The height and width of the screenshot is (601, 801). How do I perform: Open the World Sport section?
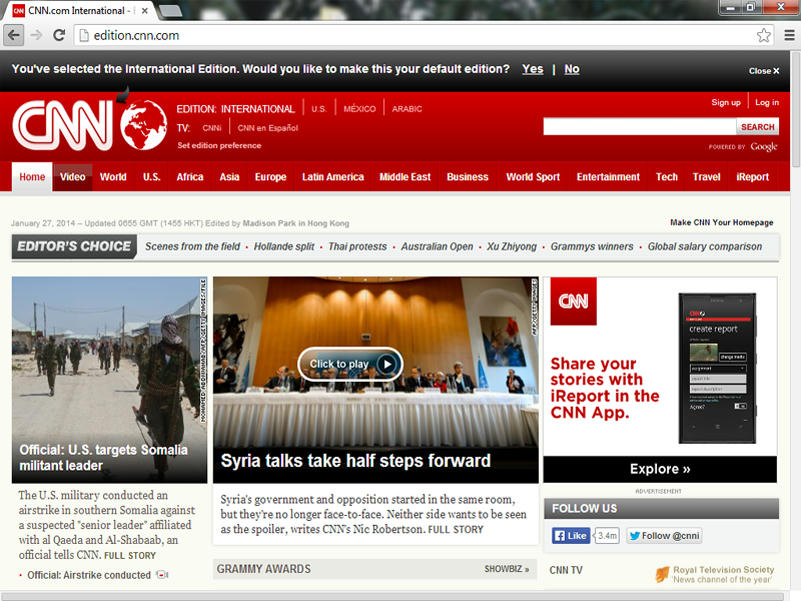tap(533, 177)
